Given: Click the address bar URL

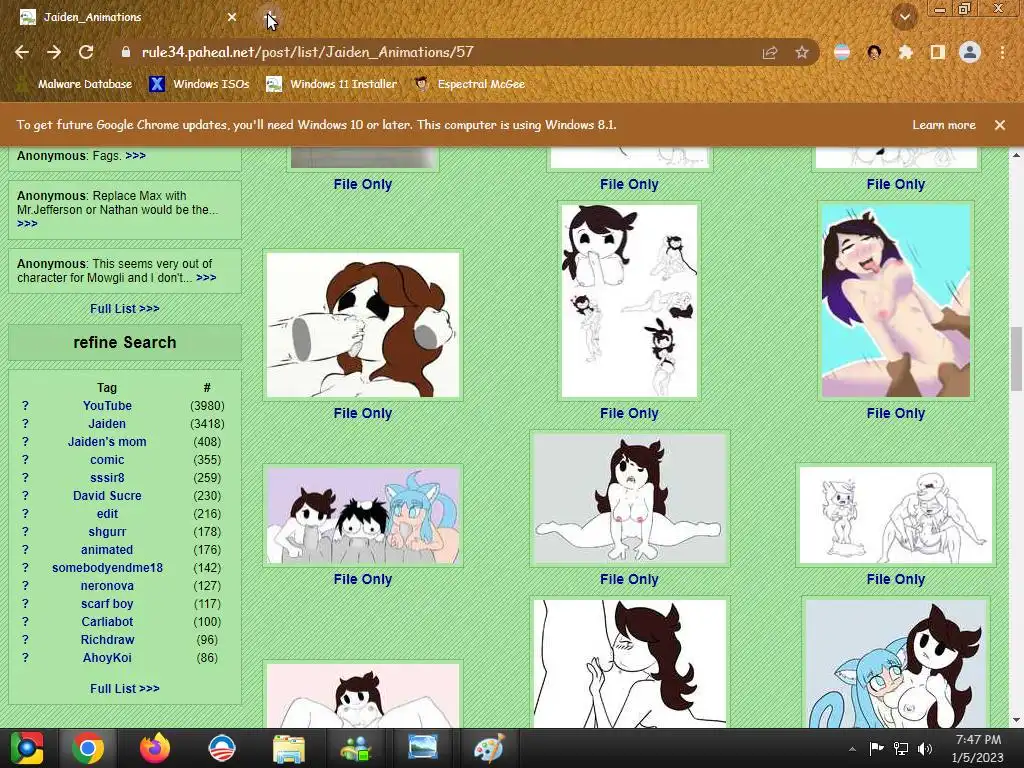Looking at the screenshot, I should (x=307, y=52).
